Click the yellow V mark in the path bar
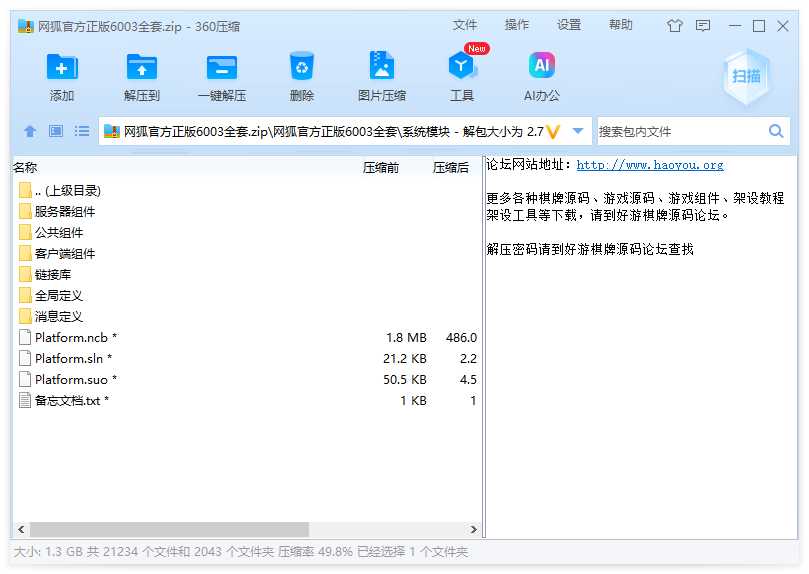The image size is (809, 574). [x=553, y=132]
